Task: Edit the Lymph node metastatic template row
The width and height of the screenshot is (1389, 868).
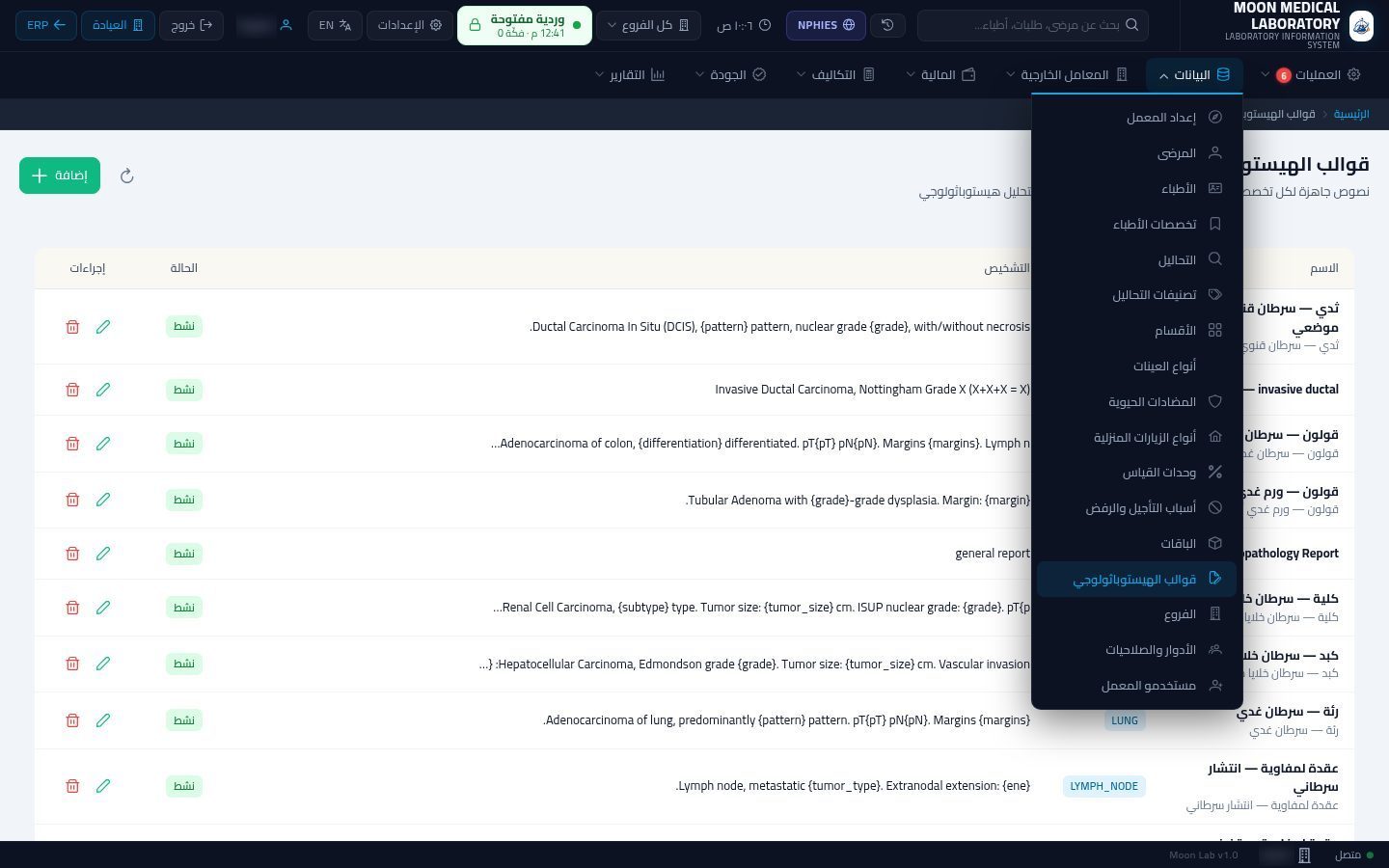Action: point(103,786)
